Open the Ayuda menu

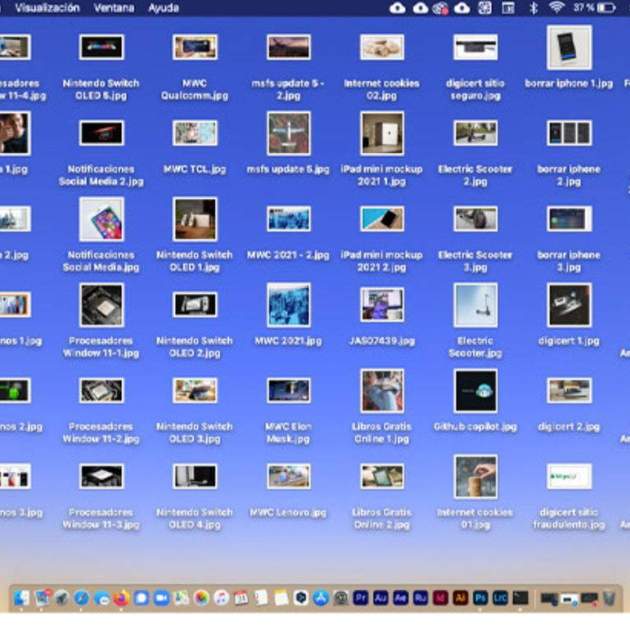pos(163,8)
